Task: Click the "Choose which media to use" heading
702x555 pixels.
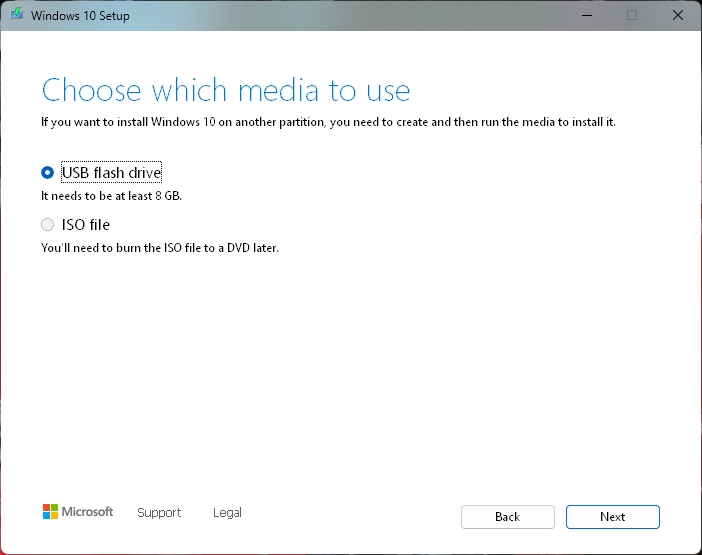Action: (x=226, y=90)
